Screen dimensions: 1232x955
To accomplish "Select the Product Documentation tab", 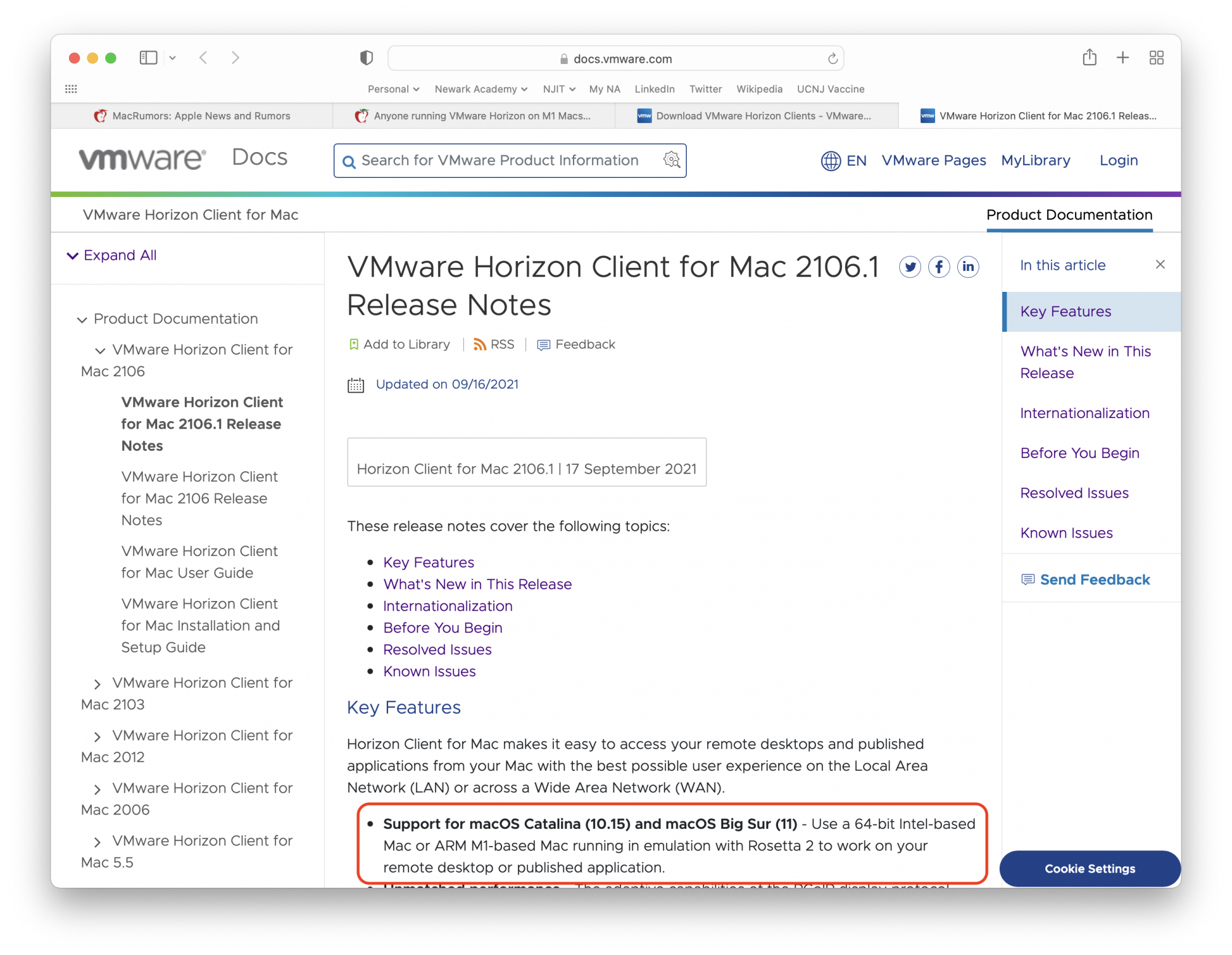I will pos(1069,215).
